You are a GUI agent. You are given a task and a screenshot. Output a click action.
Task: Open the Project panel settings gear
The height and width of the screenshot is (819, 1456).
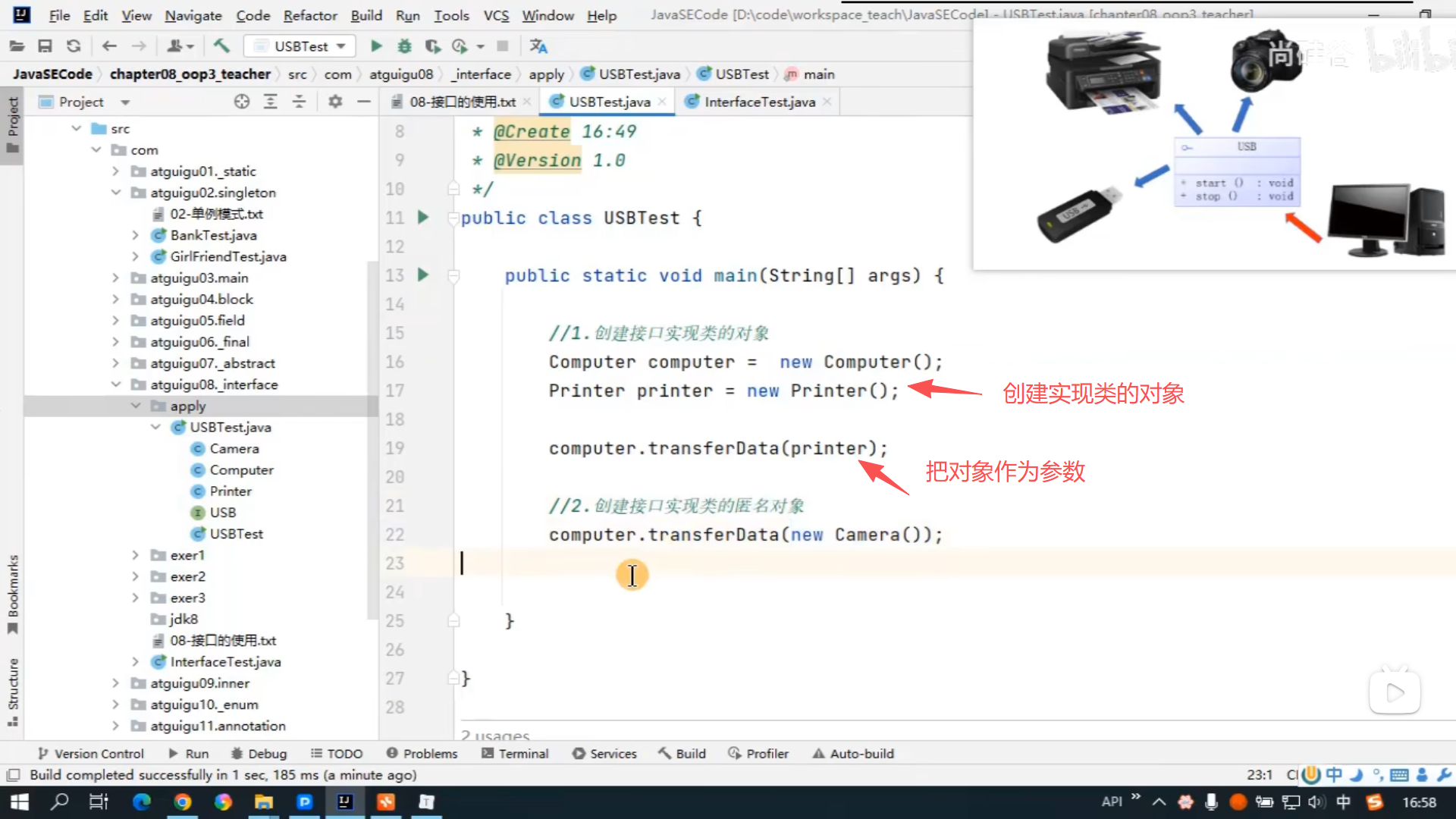point(335,102)
